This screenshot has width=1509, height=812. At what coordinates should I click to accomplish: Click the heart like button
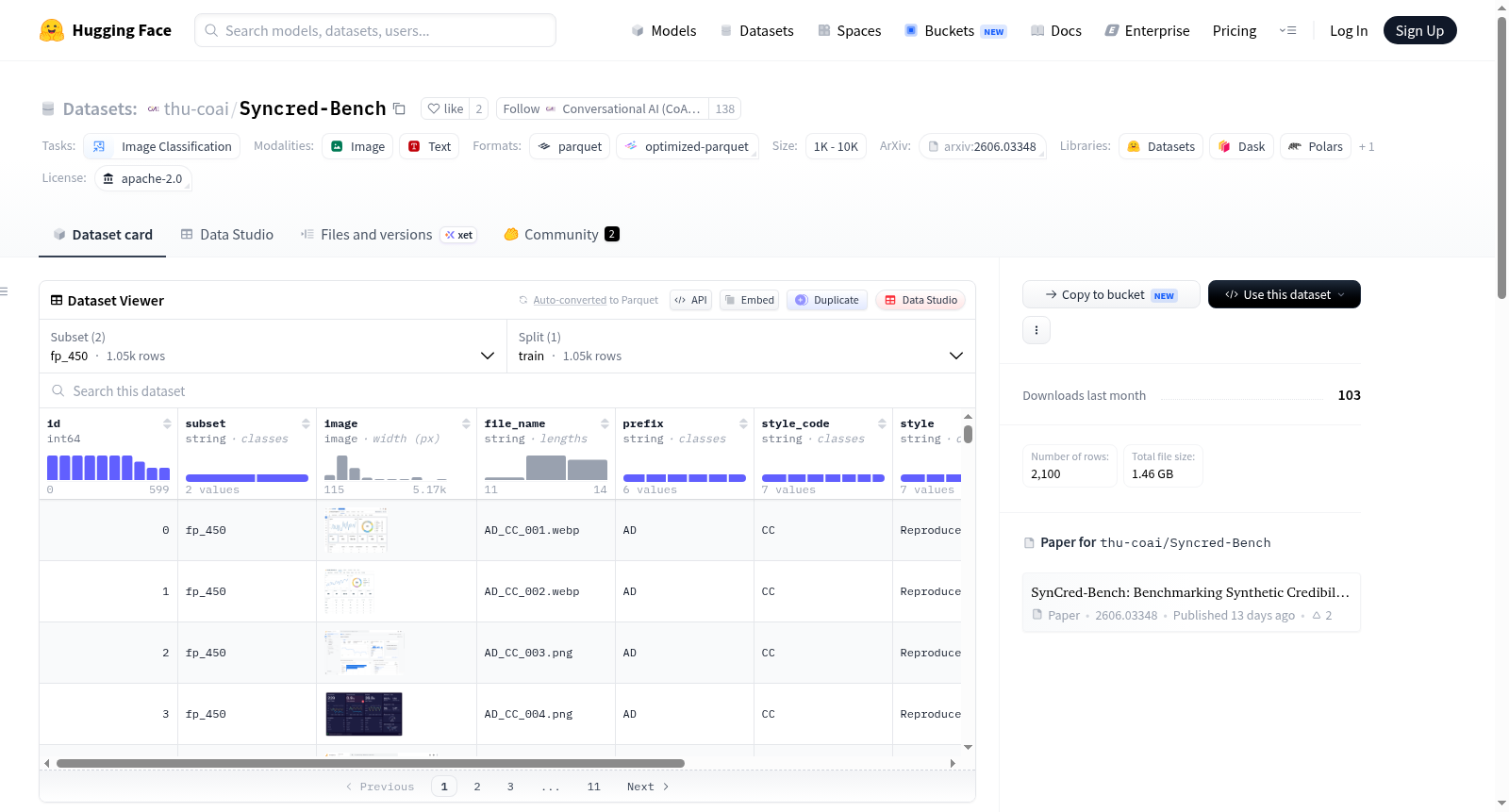(x=445, y=108)
